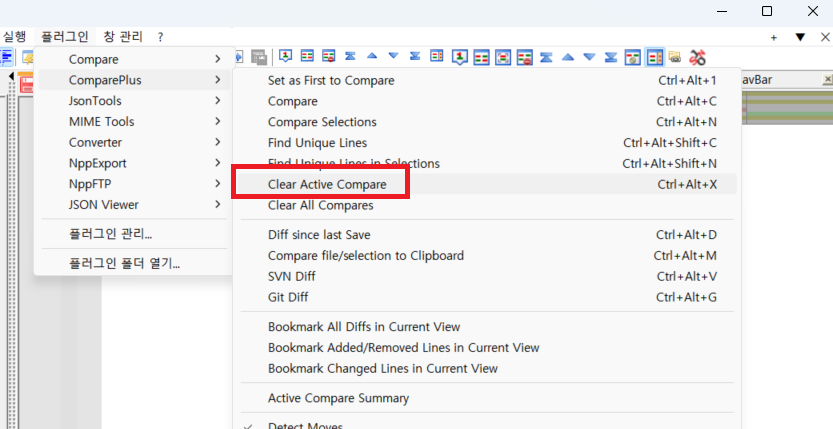
Task: Choose Set as First to Compare
Action: tap(331, 80)
